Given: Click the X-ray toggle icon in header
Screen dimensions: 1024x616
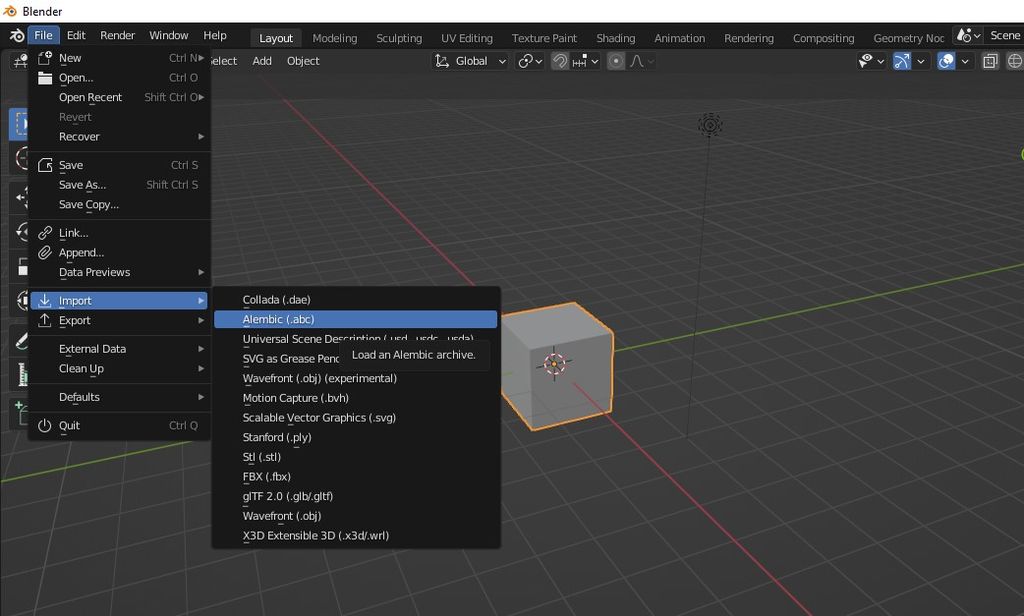Looking at the screenshot, I should (990, 61).
